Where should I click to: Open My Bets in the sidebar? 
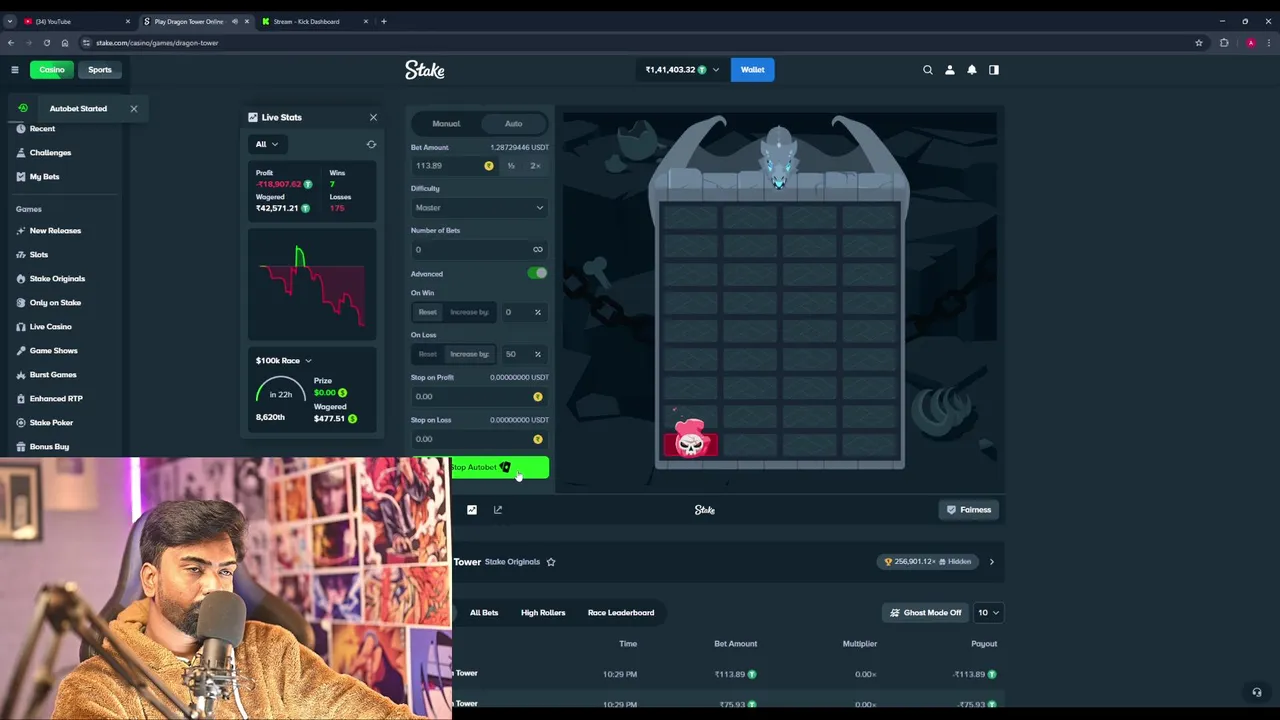tap(44, 177)
